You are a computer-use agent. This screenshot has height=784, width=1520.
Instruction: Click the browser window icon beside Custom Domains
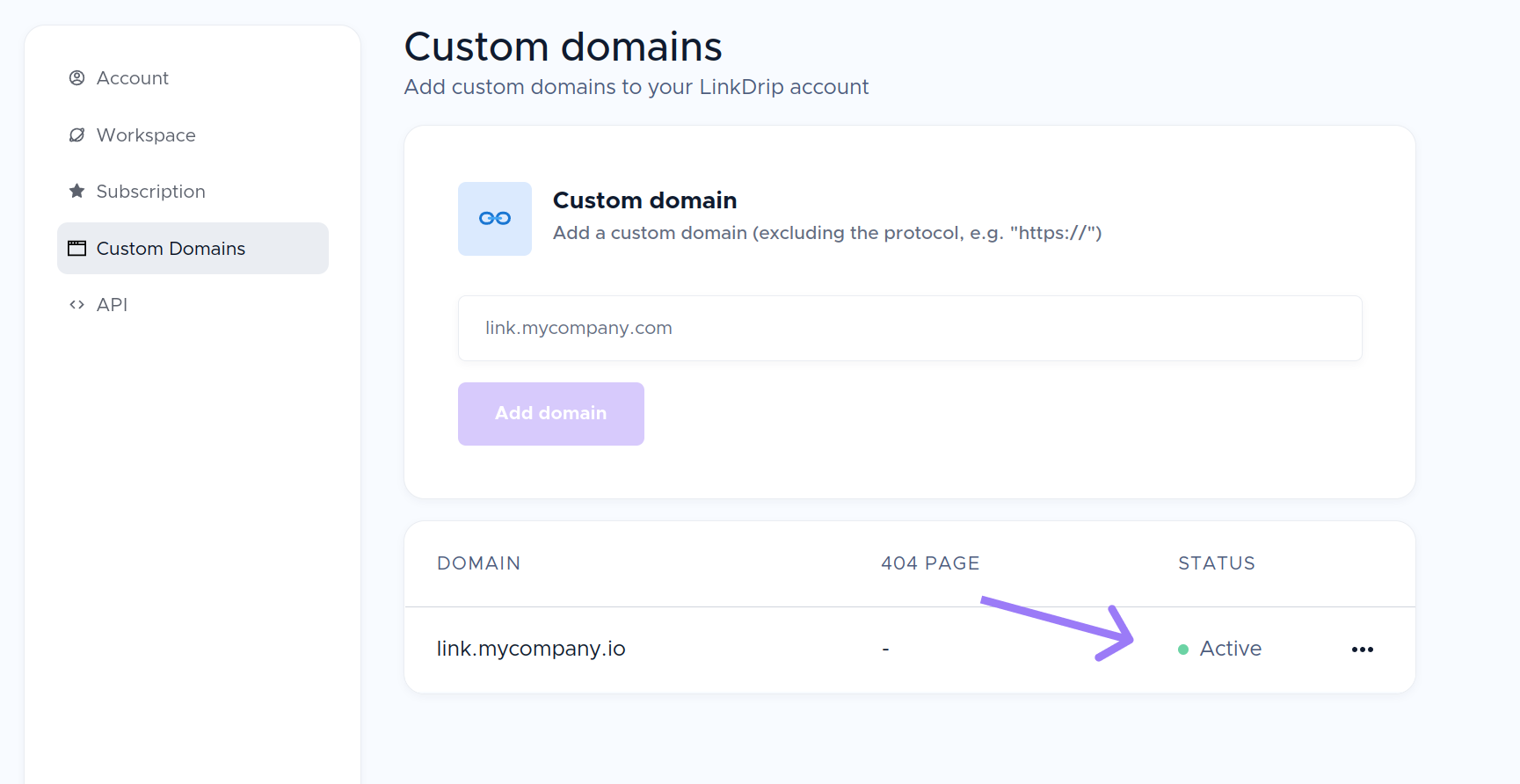[x=77, y=249]
